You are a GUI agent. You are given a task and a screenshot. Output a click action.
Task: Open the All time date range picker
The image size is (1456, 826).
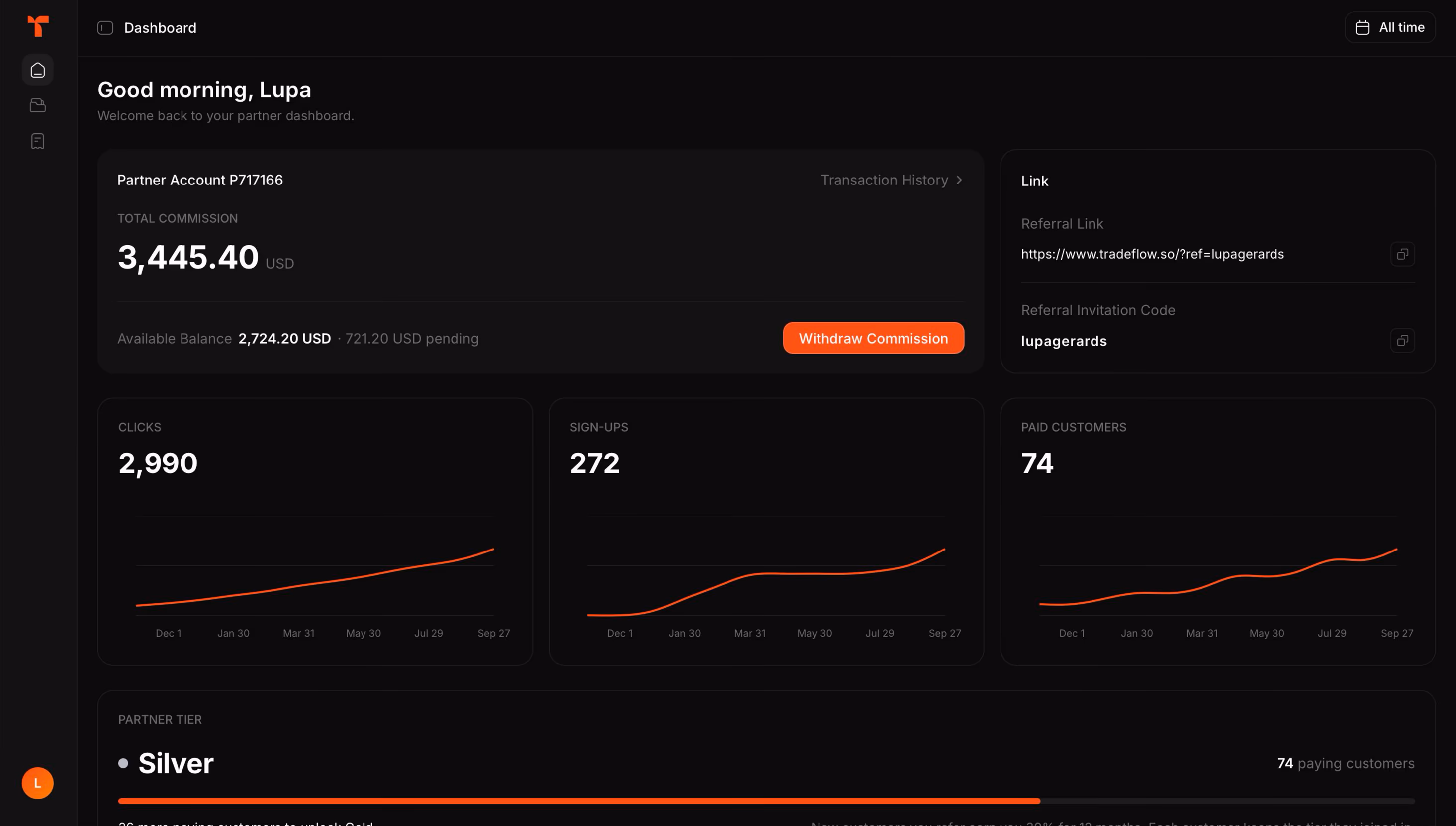1390,27
